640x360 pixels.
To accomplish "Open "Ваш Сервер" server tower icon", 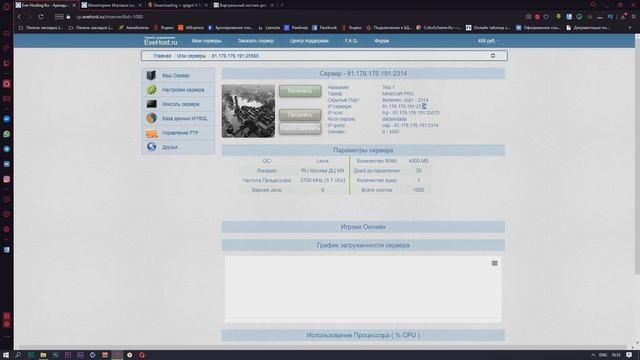I will coord(151,75).
